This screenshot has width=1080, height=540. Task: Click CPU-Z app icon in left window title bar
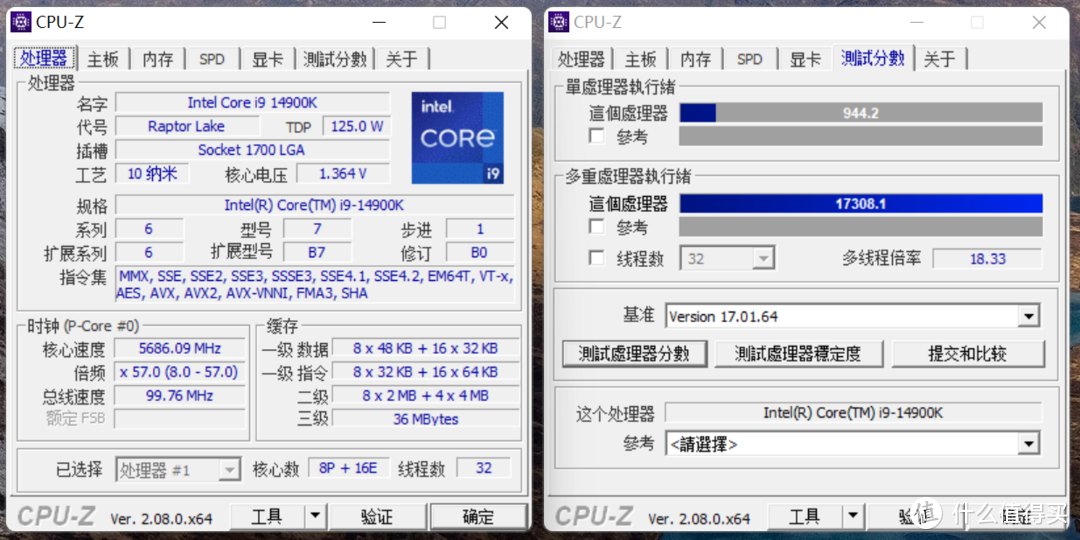pos(21,22)
